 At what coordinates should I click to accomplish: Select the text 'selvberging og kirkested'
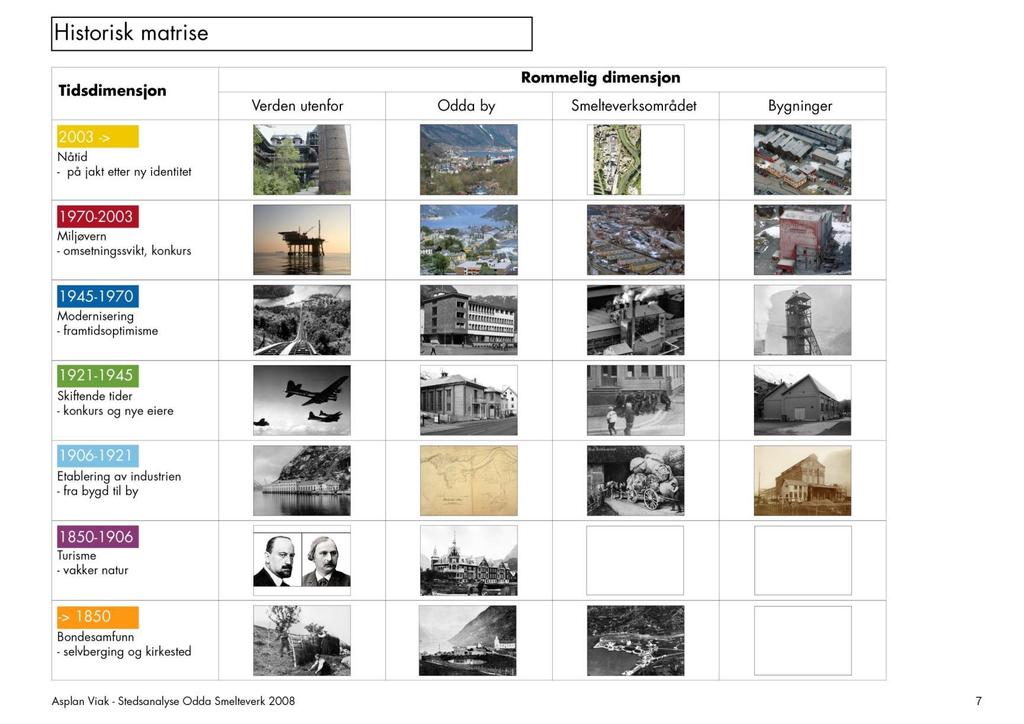pyautogui.click(x=127, y=652)
